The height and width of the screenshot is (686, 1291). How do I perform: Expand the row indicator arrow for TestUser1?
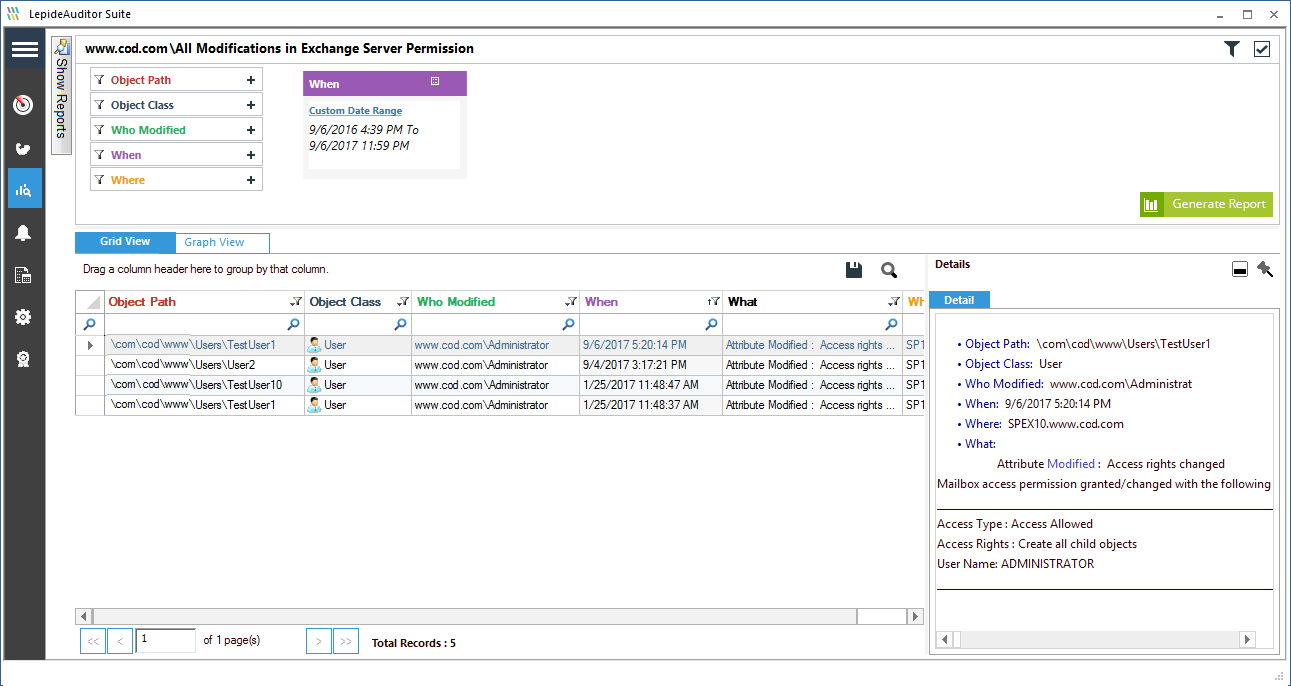tap(90, 345)
